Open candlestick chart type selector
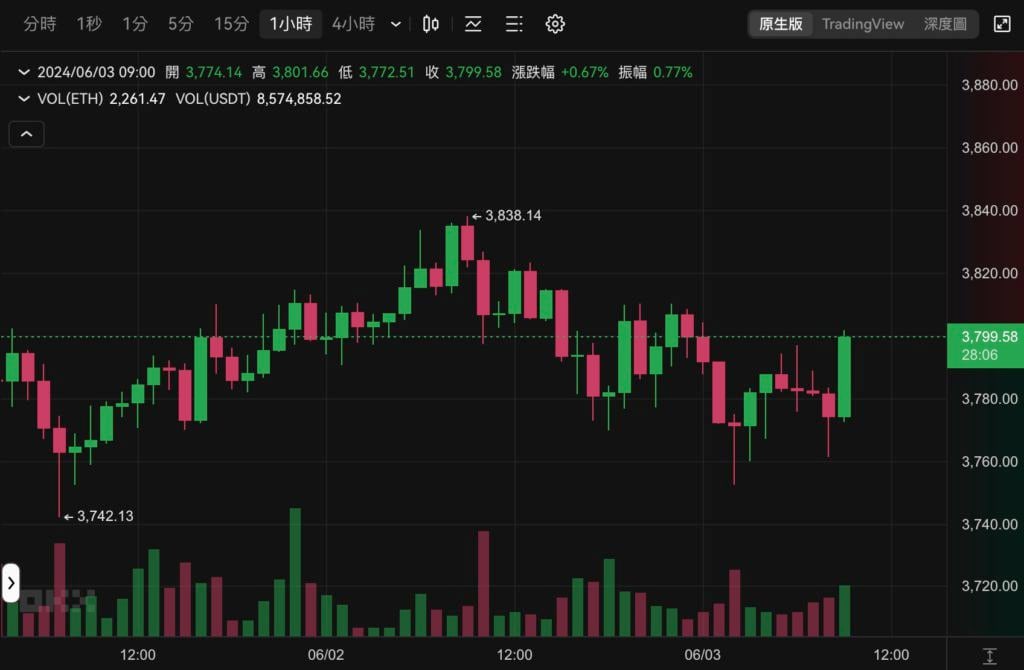The image size is (1024, 670). click(x=430, y=24)
